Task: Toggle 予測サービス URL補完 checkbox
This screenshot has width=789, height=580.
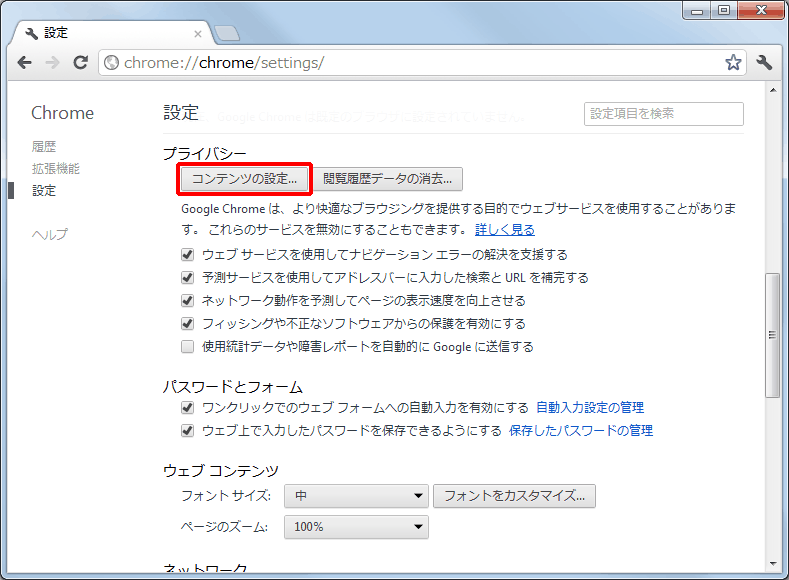Action: tap(187, 278)
